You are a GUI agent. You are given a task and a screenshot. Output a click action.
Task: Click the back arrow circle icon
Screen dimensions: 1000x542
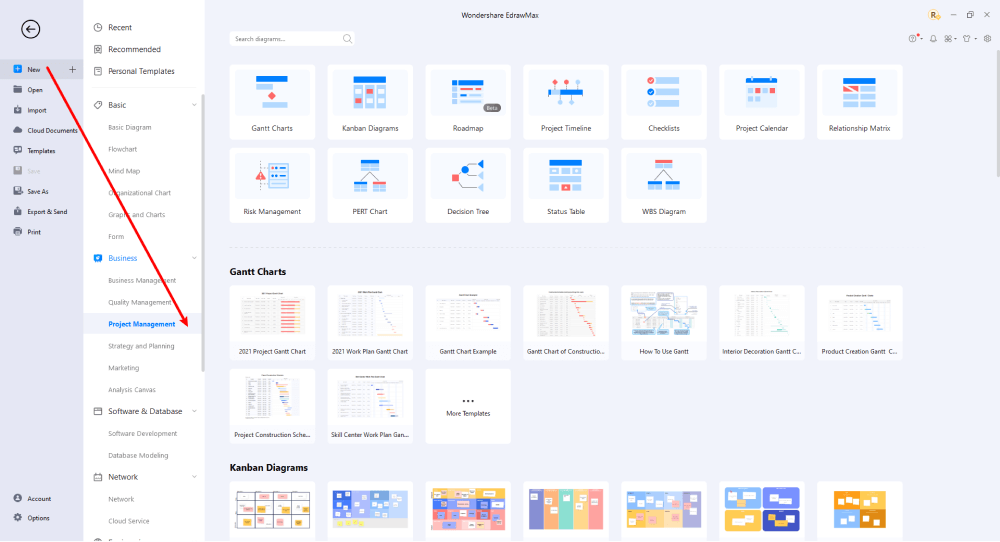click(x=30, y=29)
